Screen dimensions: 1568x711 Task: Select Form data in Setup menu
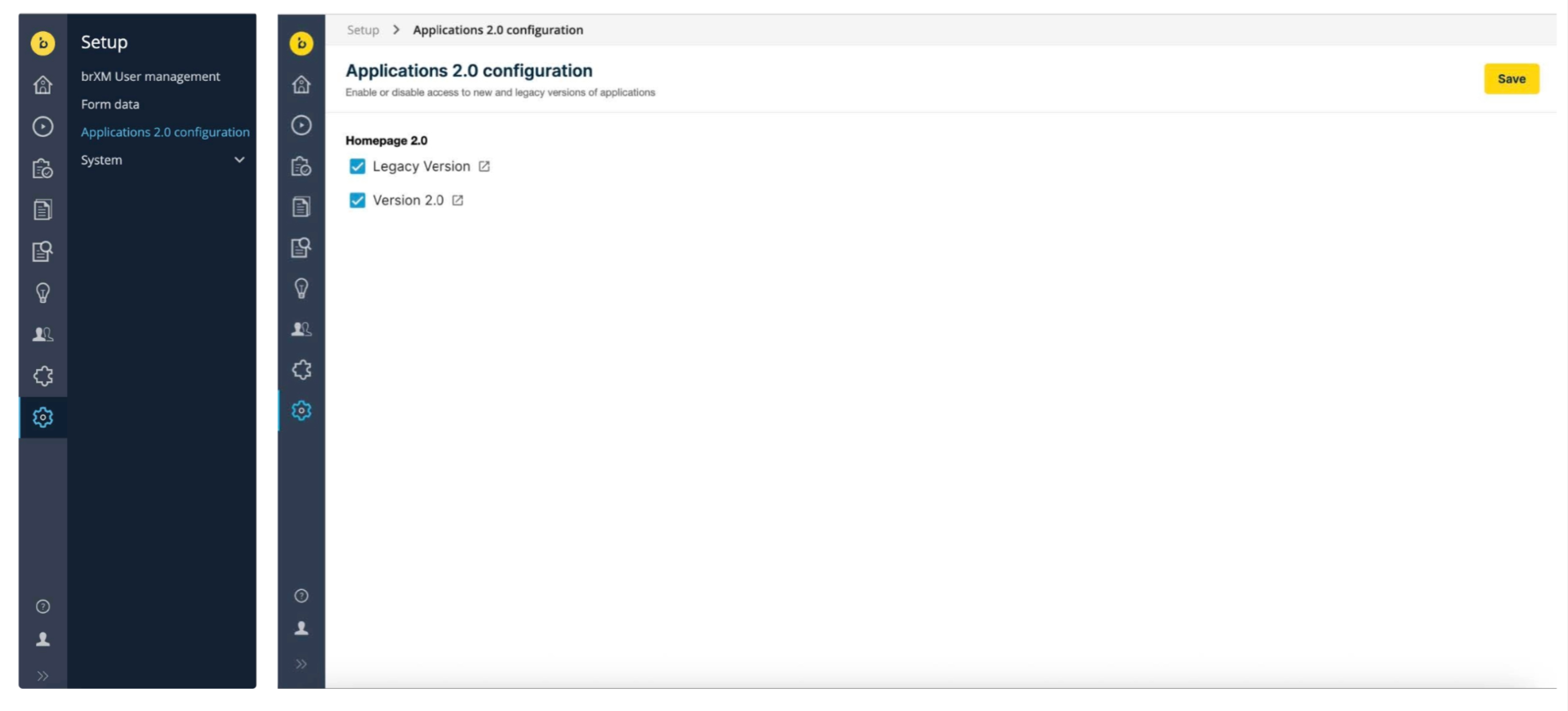(x=110, y=104)
